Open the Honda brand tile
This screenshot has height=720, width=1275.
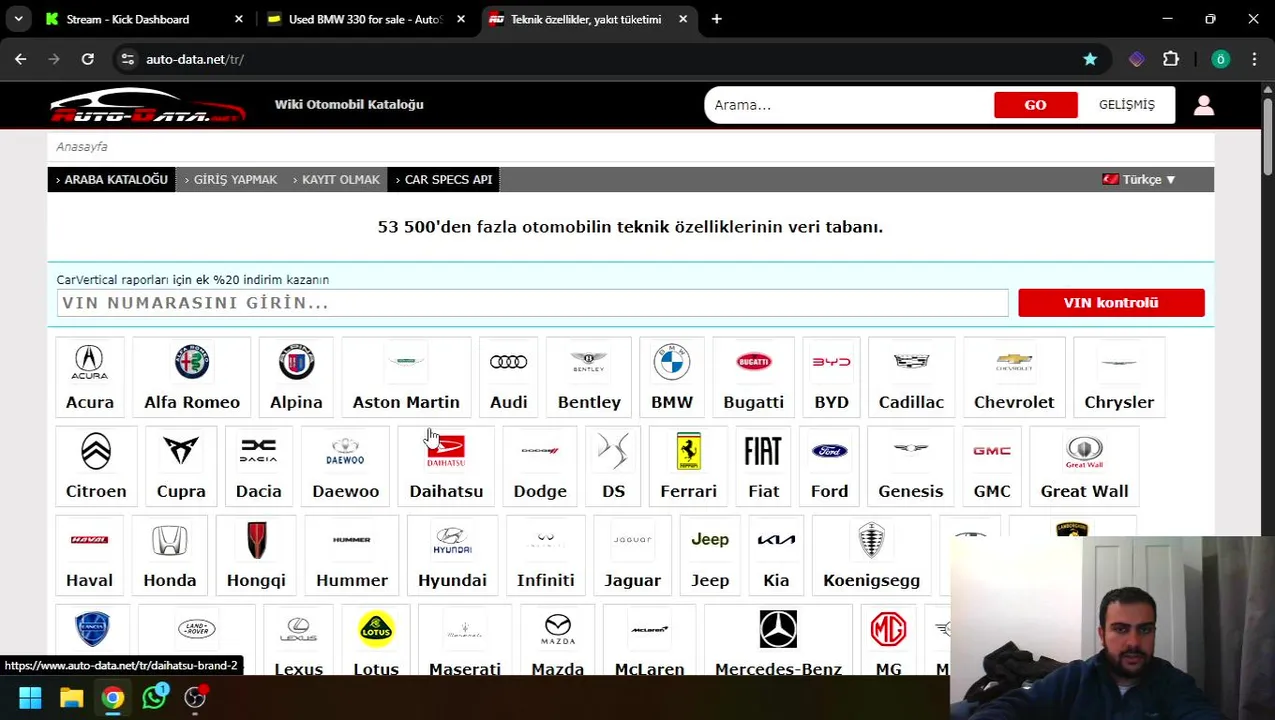click(169, 555)
